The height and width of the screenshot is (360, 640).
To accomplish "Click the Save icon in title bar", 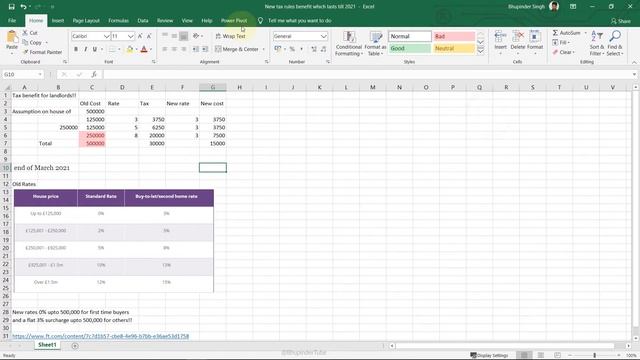I will (11, 7).
